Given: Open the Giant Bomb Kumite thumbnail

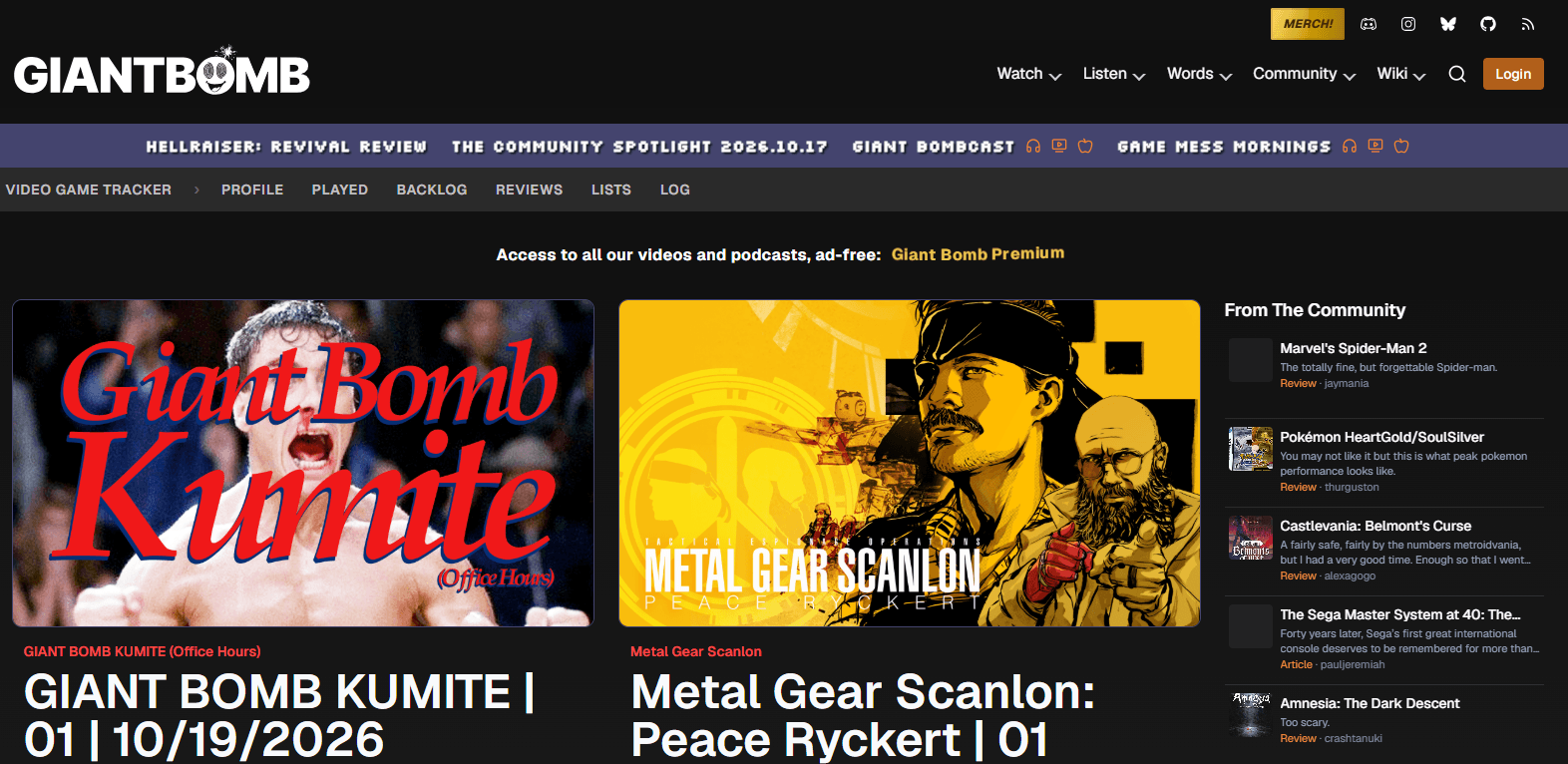Looking at the screenshot, I should (303, 464).
